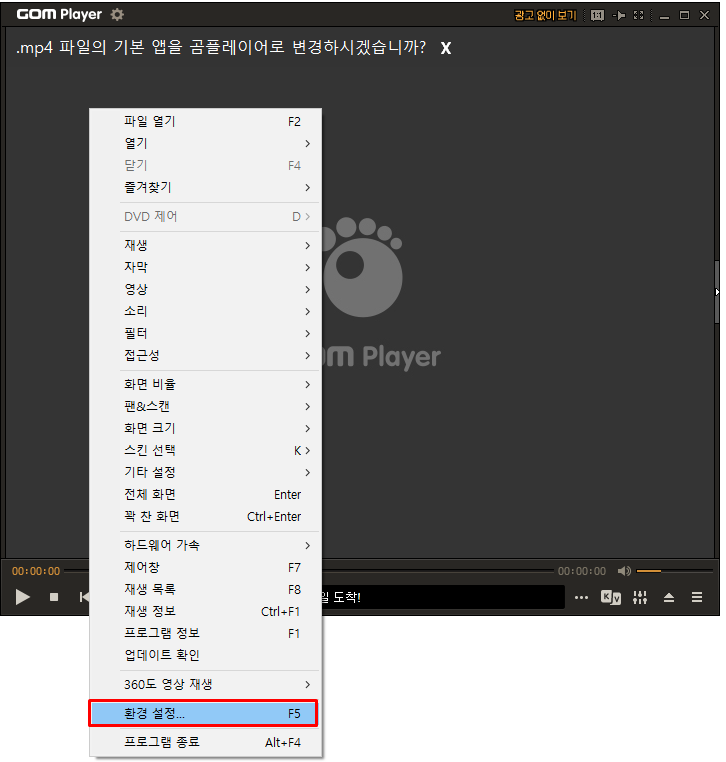Viewport: 726px width, 762px height.
Task: Click the elapsed time 00:00:00 display
Action: (36, 572)
